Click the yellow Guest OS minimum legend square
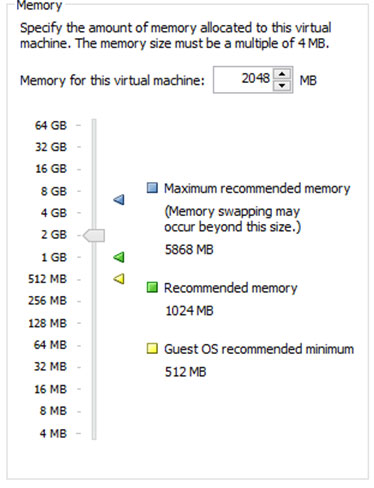Viewport: 374px width, 488px height. coord(152,349)
